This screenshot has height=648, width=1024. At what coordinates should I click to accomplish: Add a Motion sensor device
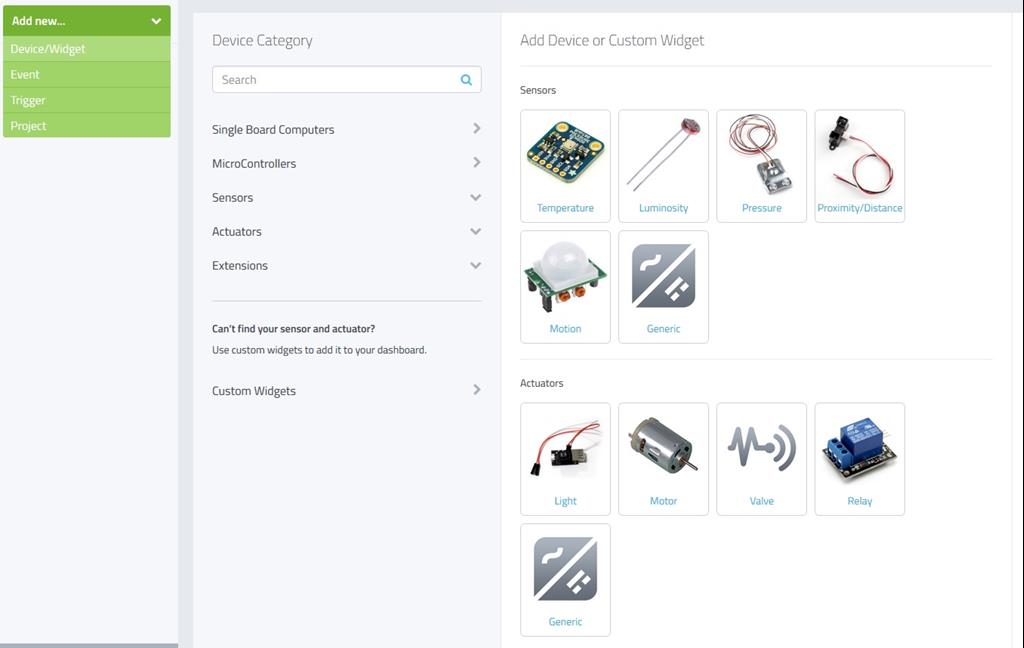click(565, 286)
